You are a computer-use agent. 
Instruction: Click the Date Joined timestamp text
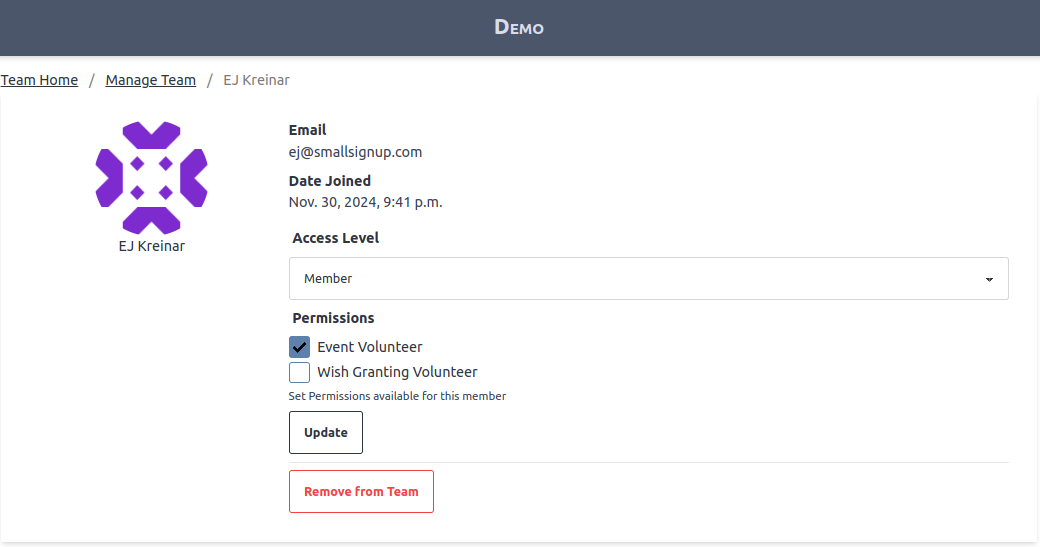(x=365, y=202)
